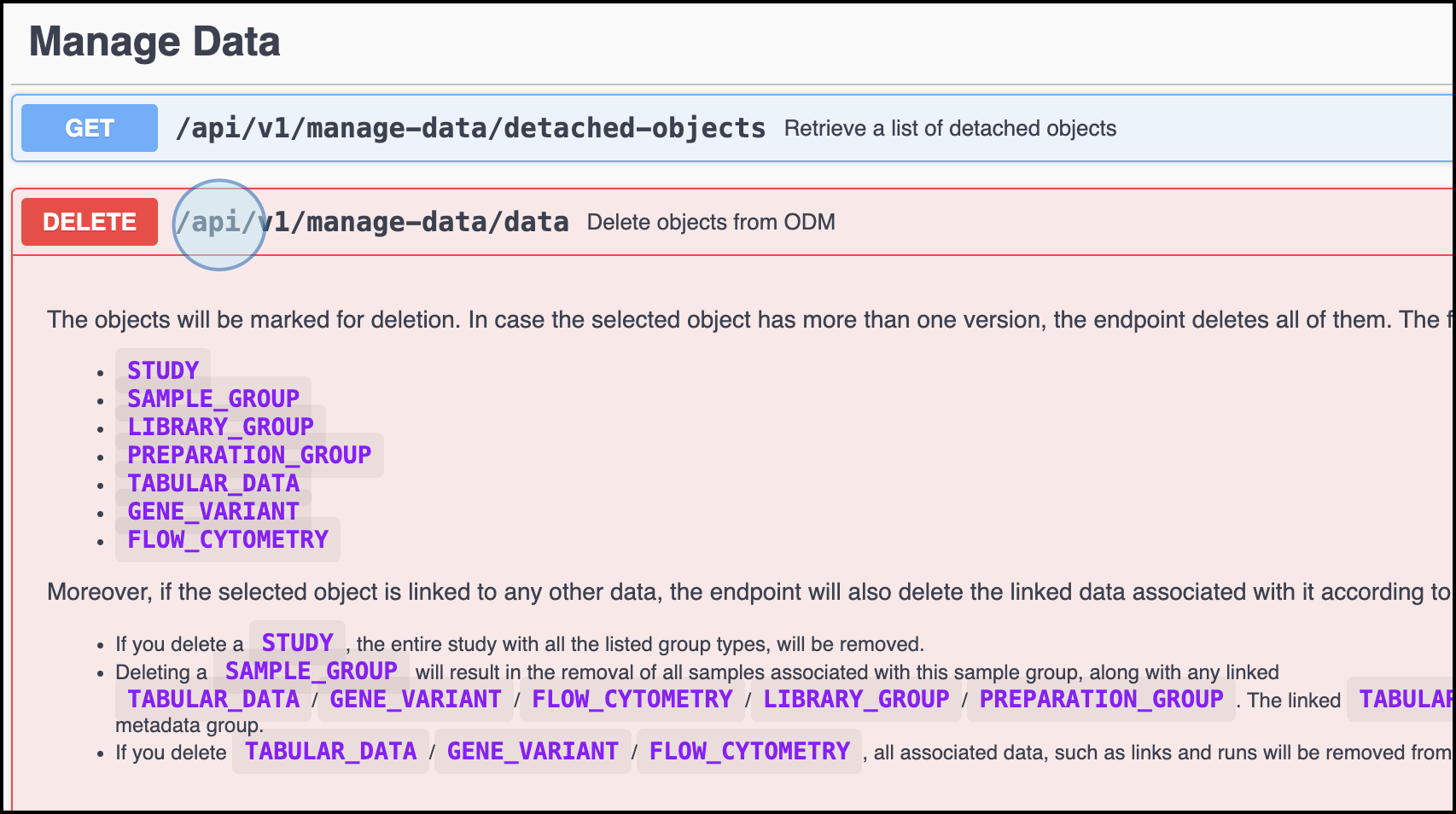Click LIBRARY_GROUP in the object type bullet list
This screenshot has width=1456, height=814.
tap(220, 427)
